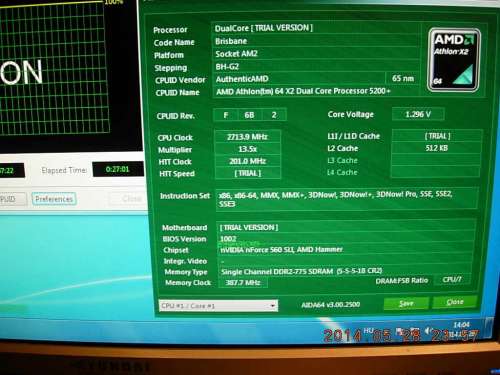
Task: Click the CPUID Rev. cell 6B
Action: (x=249, y=115)
